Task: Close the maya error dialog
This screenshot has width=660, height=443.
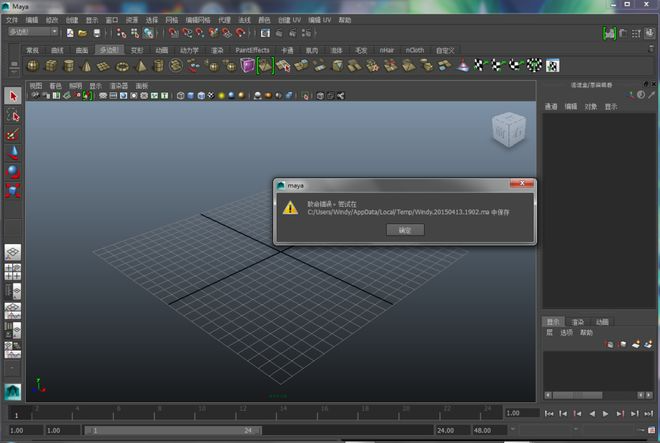Action: click(522, 183)
